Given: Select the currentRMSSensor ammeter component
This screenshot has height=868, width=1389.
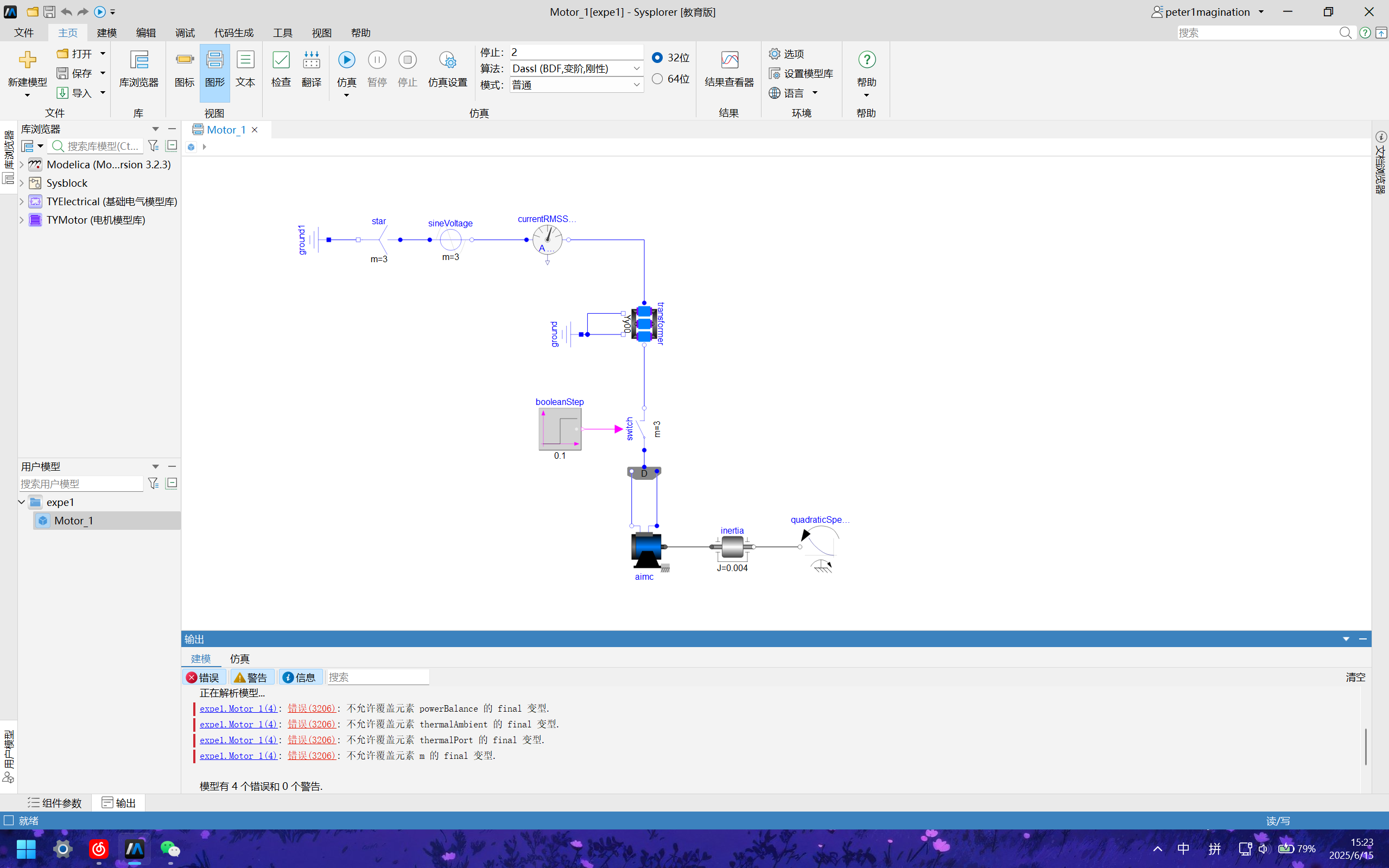Looking at the screenshot, I should coord(547,240).
